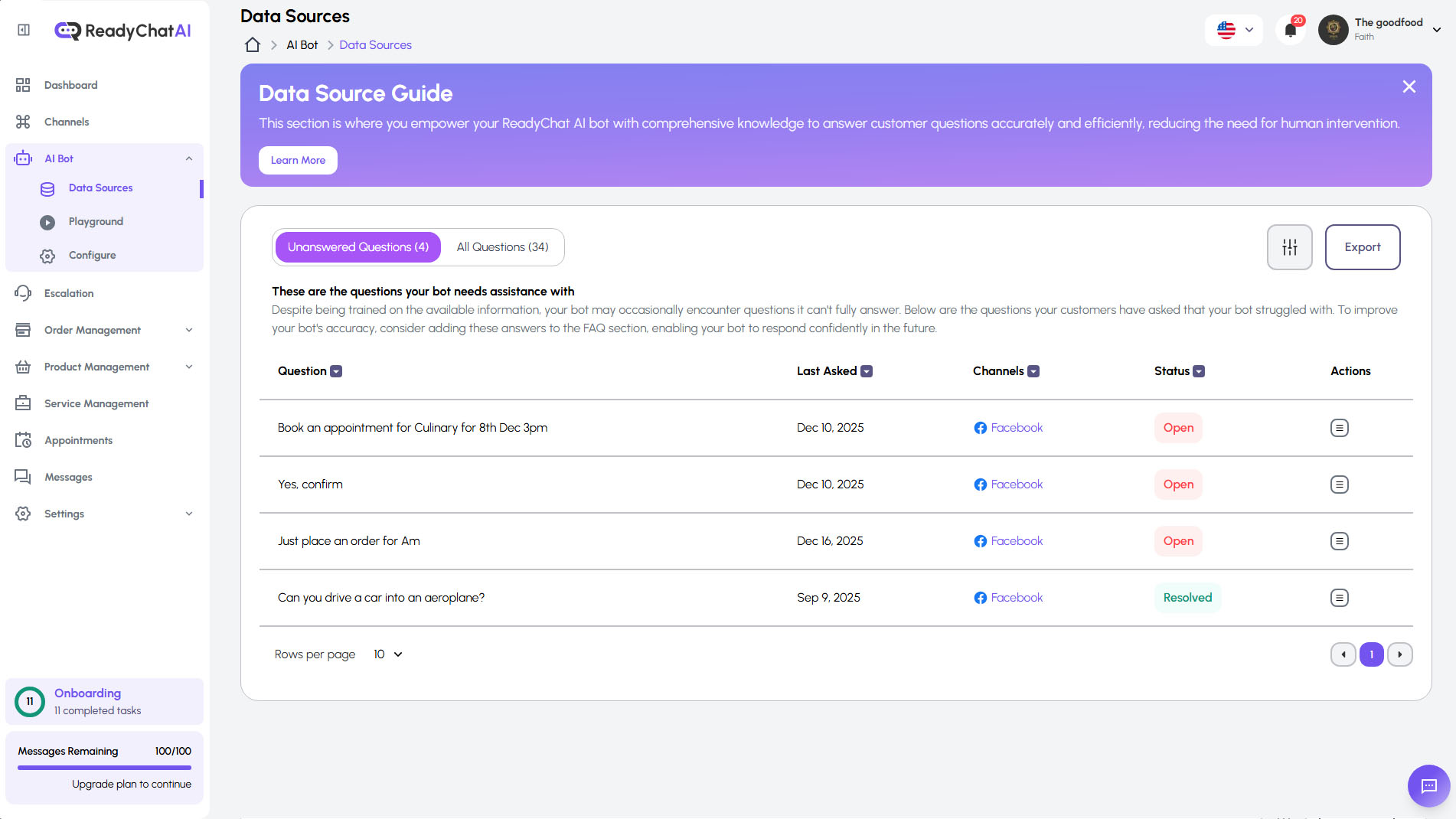The image size is (1456, 819).
Task: Select the Playground icon under AI Bot
Action: (x=47, y=222)
